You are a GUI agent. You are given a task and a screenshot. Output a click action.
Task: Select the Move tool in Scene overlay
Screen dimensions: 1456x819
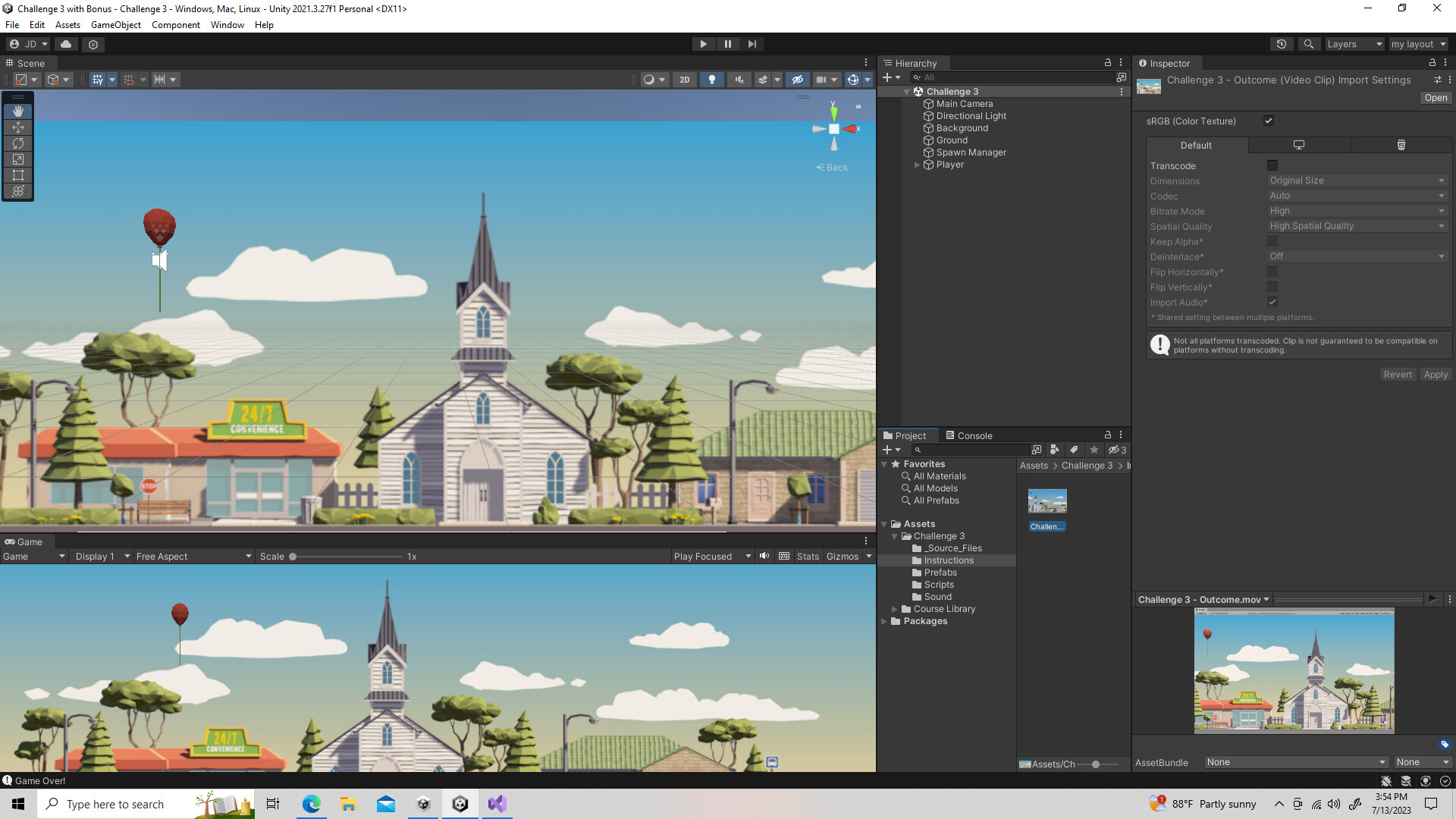[17, 127]
